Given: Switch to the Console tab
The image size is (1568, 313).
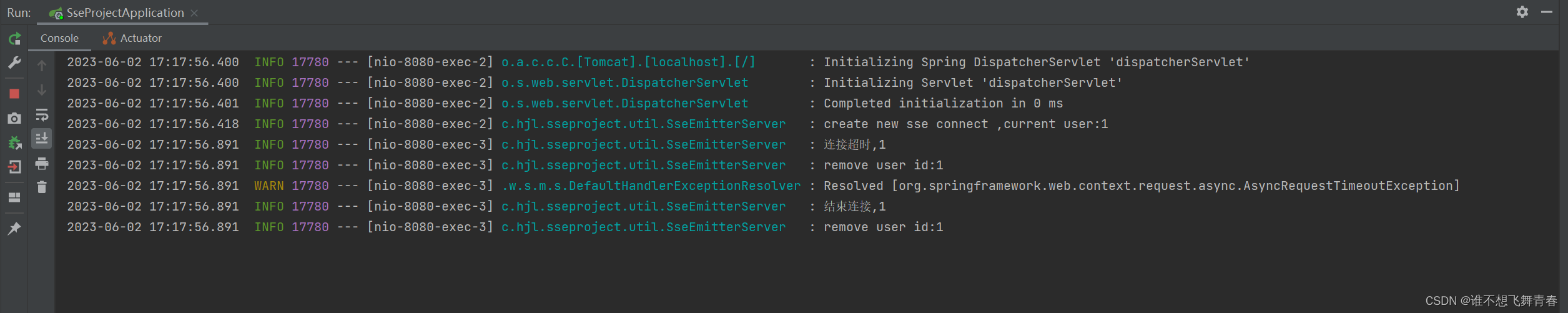Looking at the screenshot, I should coord(59,38).
